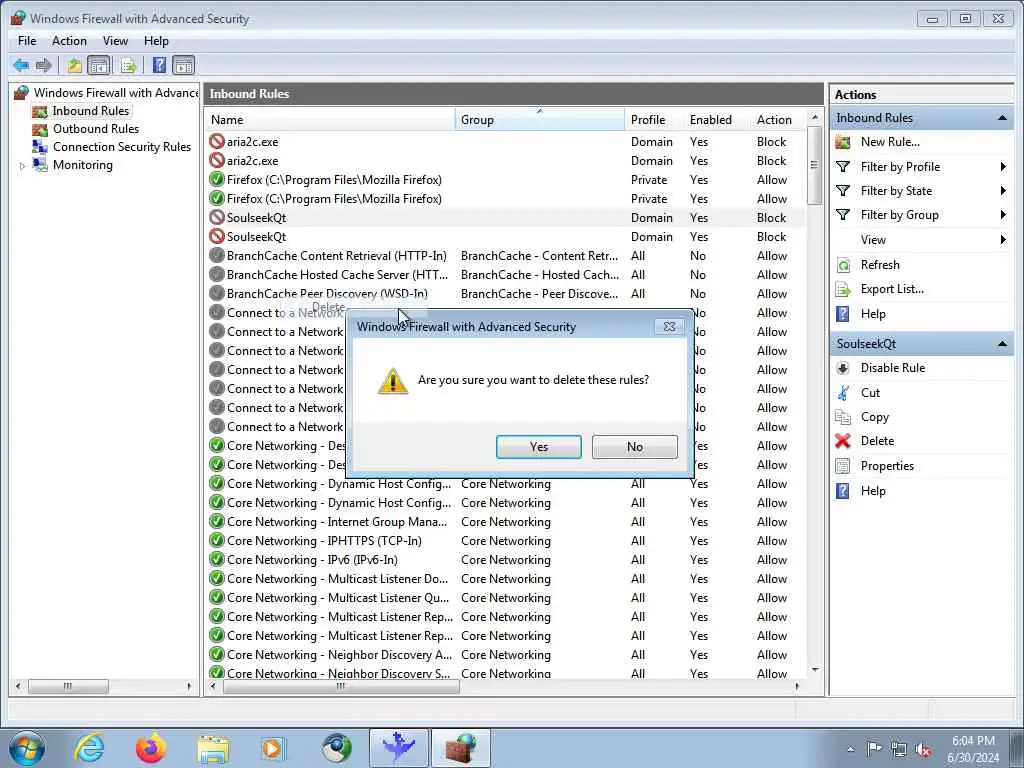Viewport: 1024px width, 768px height.
Task: Click the rules list vertical scrollbar up arrow
Action: (814, 118)
